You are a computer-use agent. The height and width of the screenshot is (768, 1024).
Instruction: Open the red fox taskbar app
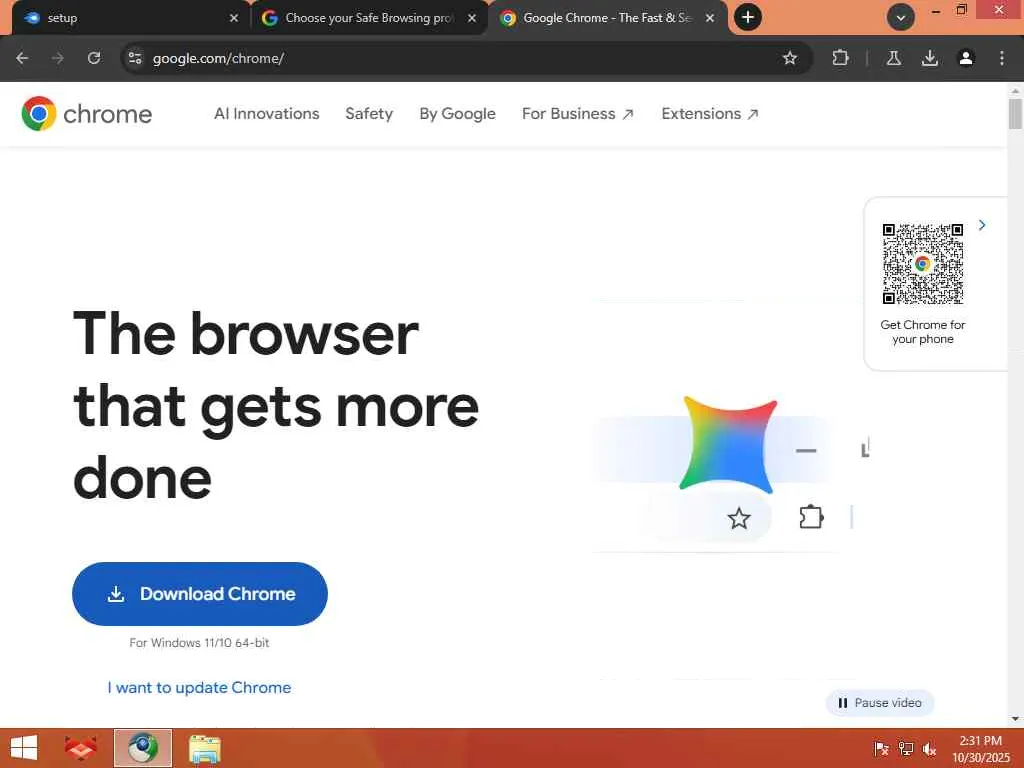click(x=80, y=748)
